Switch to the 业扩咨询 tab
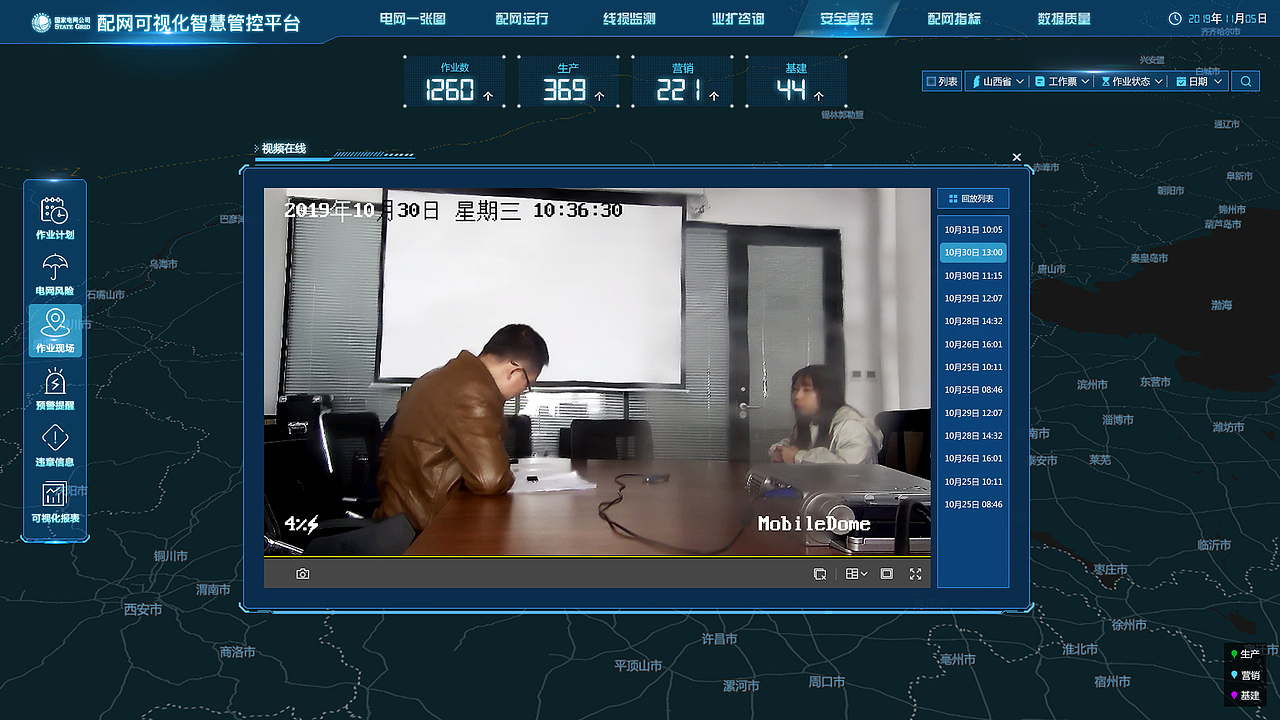 pyautogui.click(x=737, y=19)
